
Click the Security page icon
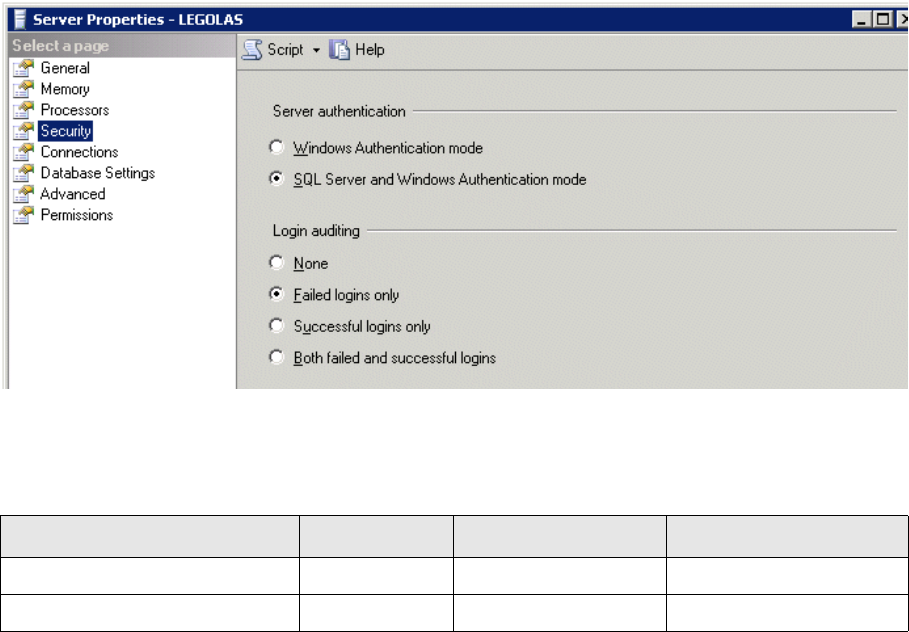(x=23, y=131)
